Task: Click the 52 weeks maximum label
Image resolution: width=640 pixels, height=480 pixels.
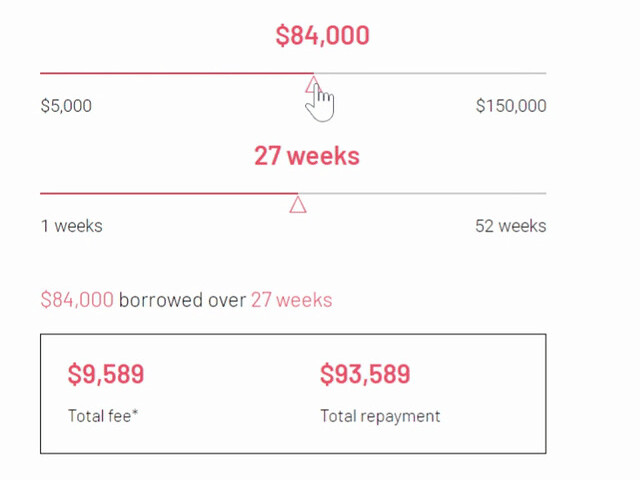Action: pyautogui.click(x=511, y=226)
